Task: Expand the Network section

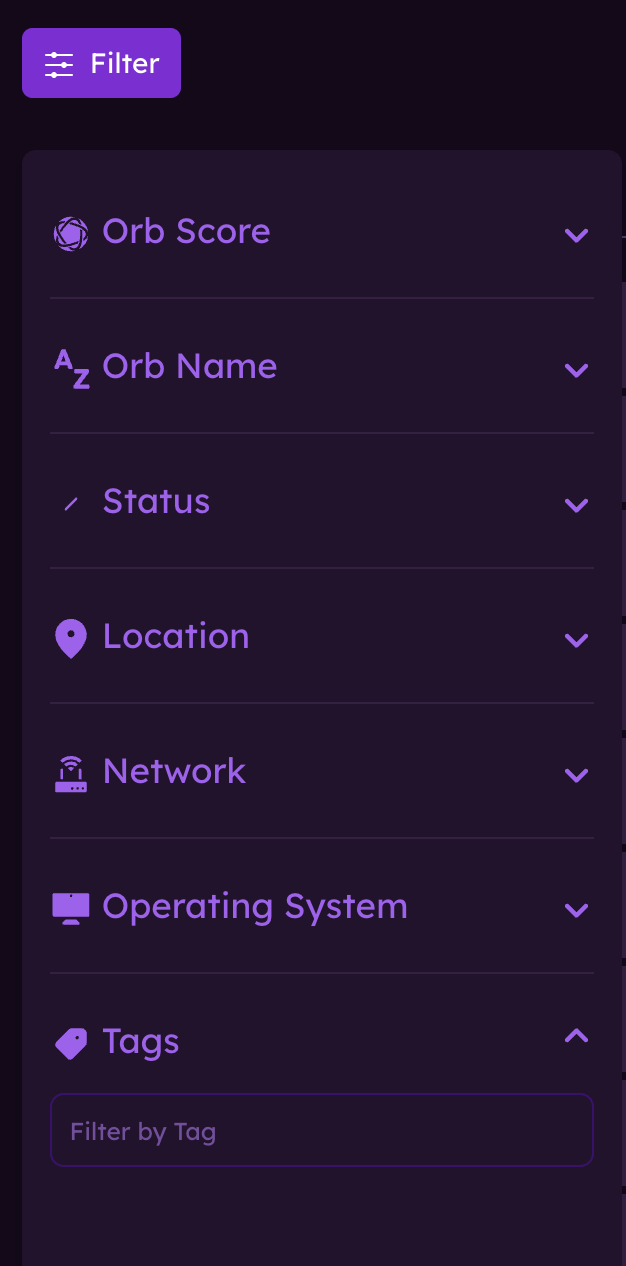Action: click(x=577, y=776)
